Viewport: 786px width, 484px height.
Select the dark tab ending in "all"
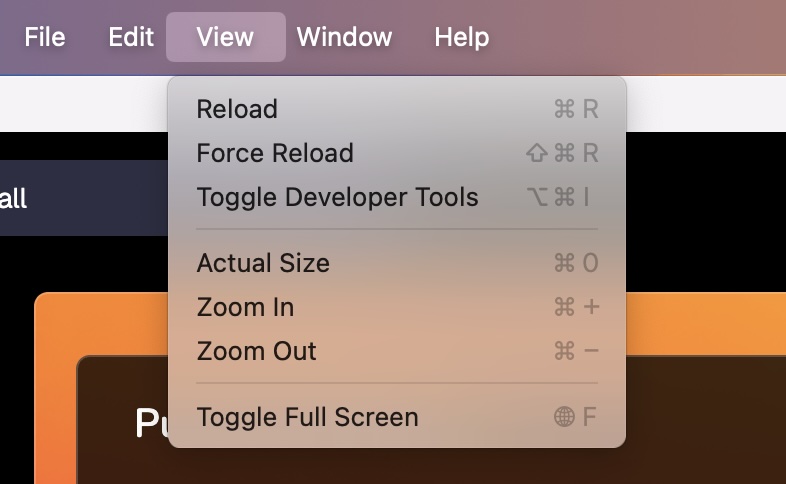(84, 198)
